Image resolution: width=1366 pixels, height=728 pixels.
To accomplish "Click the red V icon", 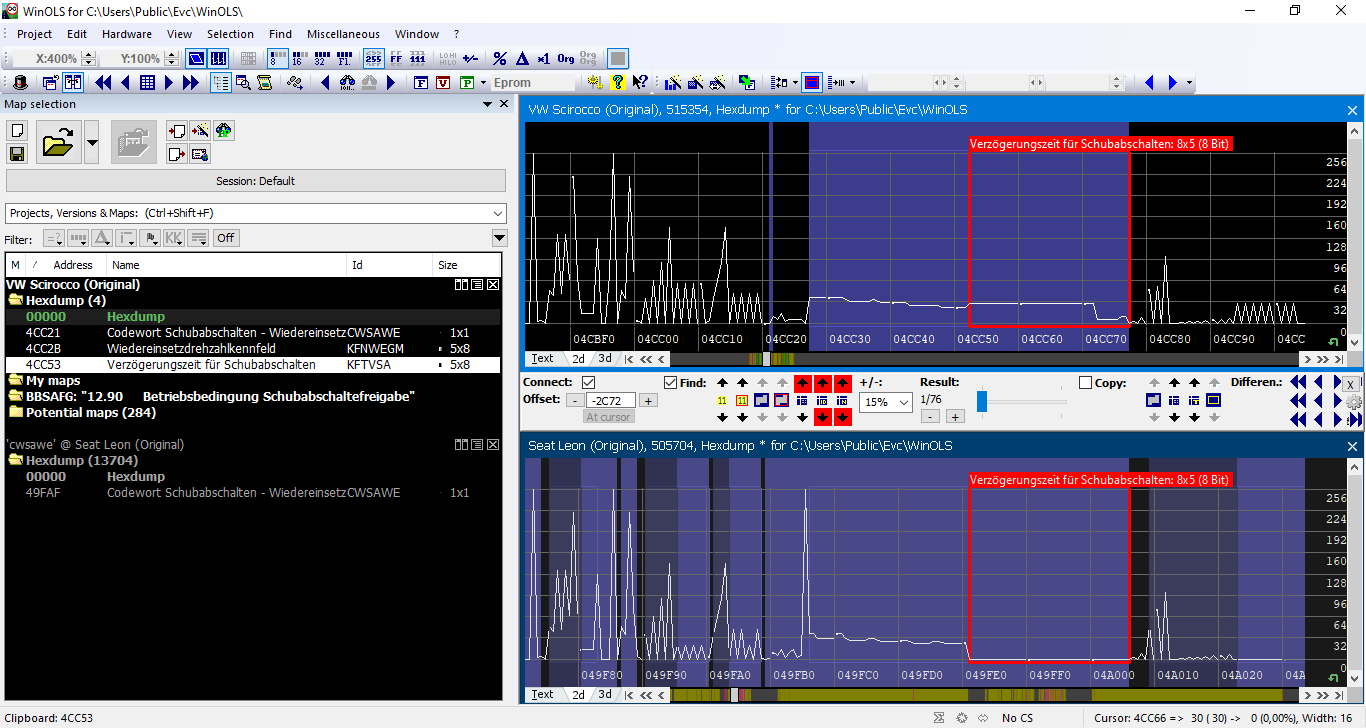I will (x=443, y=82).
